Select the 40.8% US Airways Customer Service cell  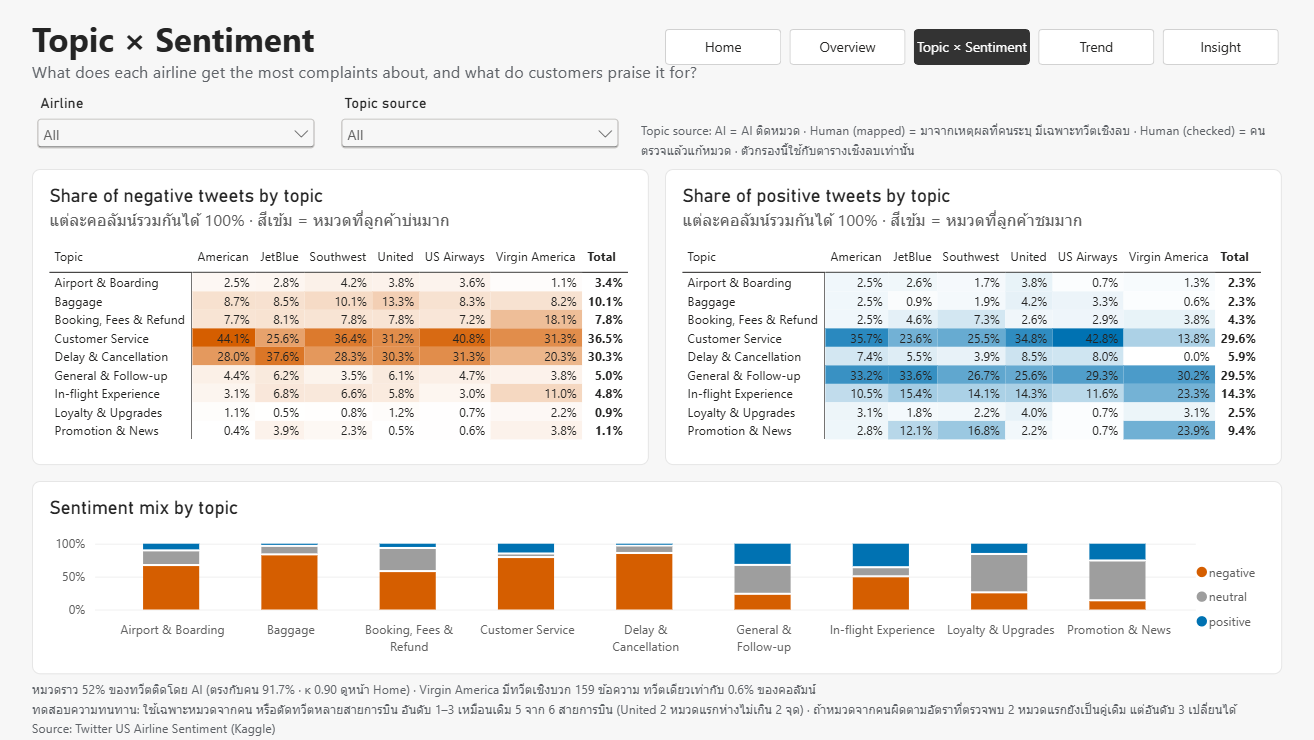(456, 339)
